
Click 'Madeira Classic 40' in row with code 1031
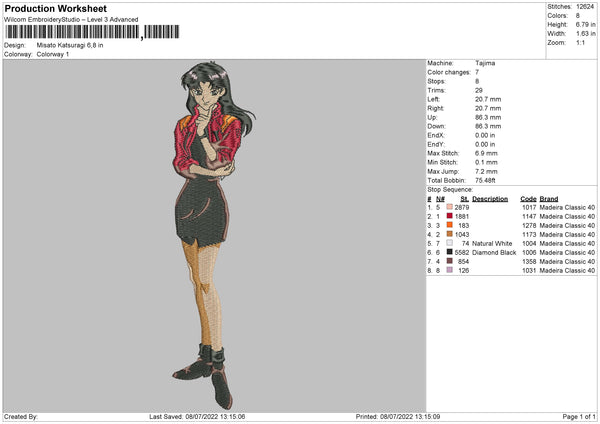coord(567,271)
